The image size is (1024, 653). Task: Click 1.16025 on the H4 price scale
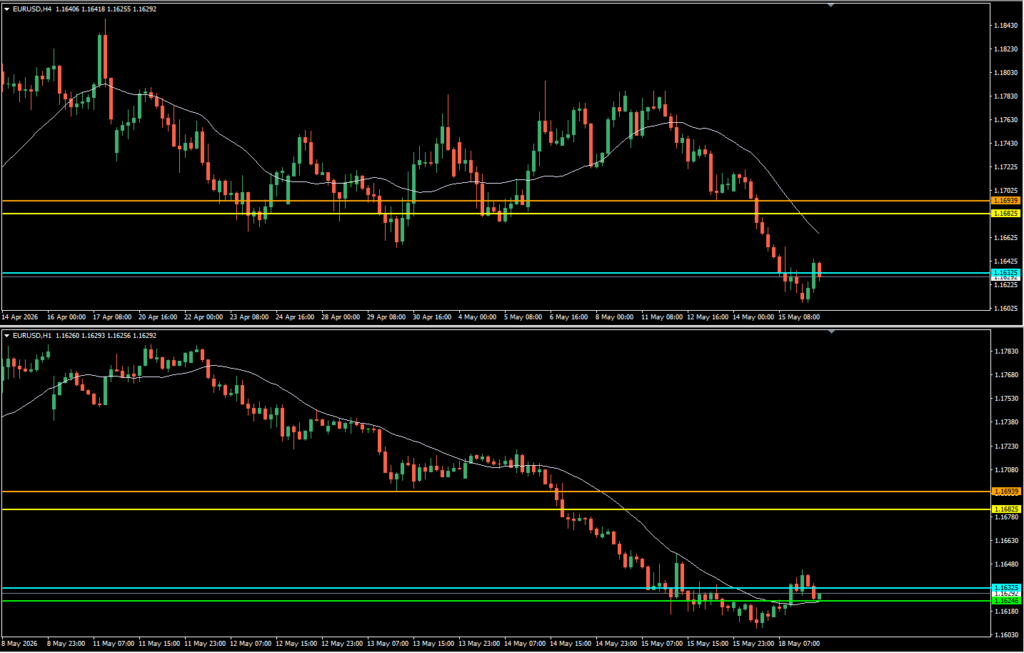(x=1008, y=308)
